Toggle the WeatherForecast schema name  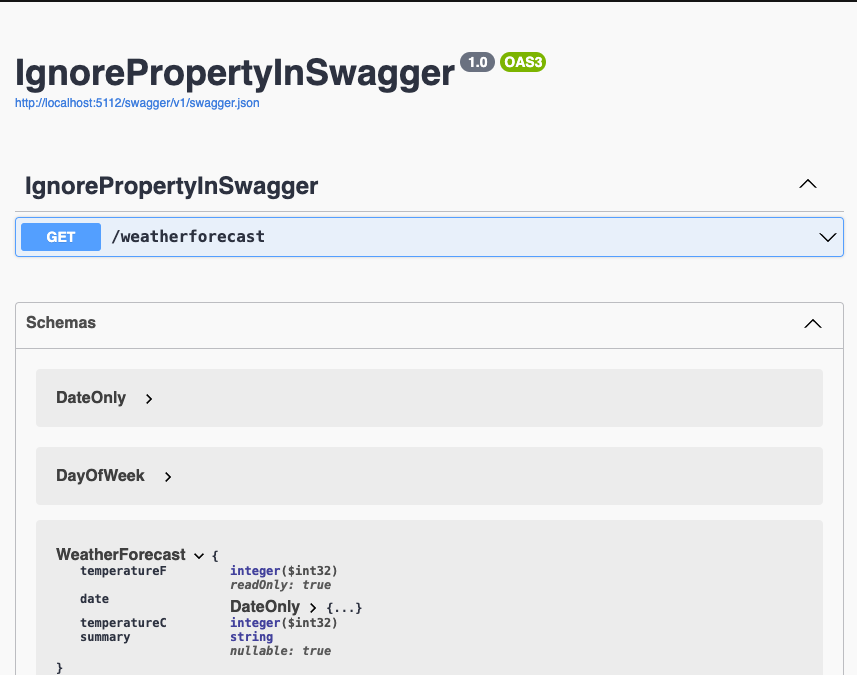[x=120, y=555]
